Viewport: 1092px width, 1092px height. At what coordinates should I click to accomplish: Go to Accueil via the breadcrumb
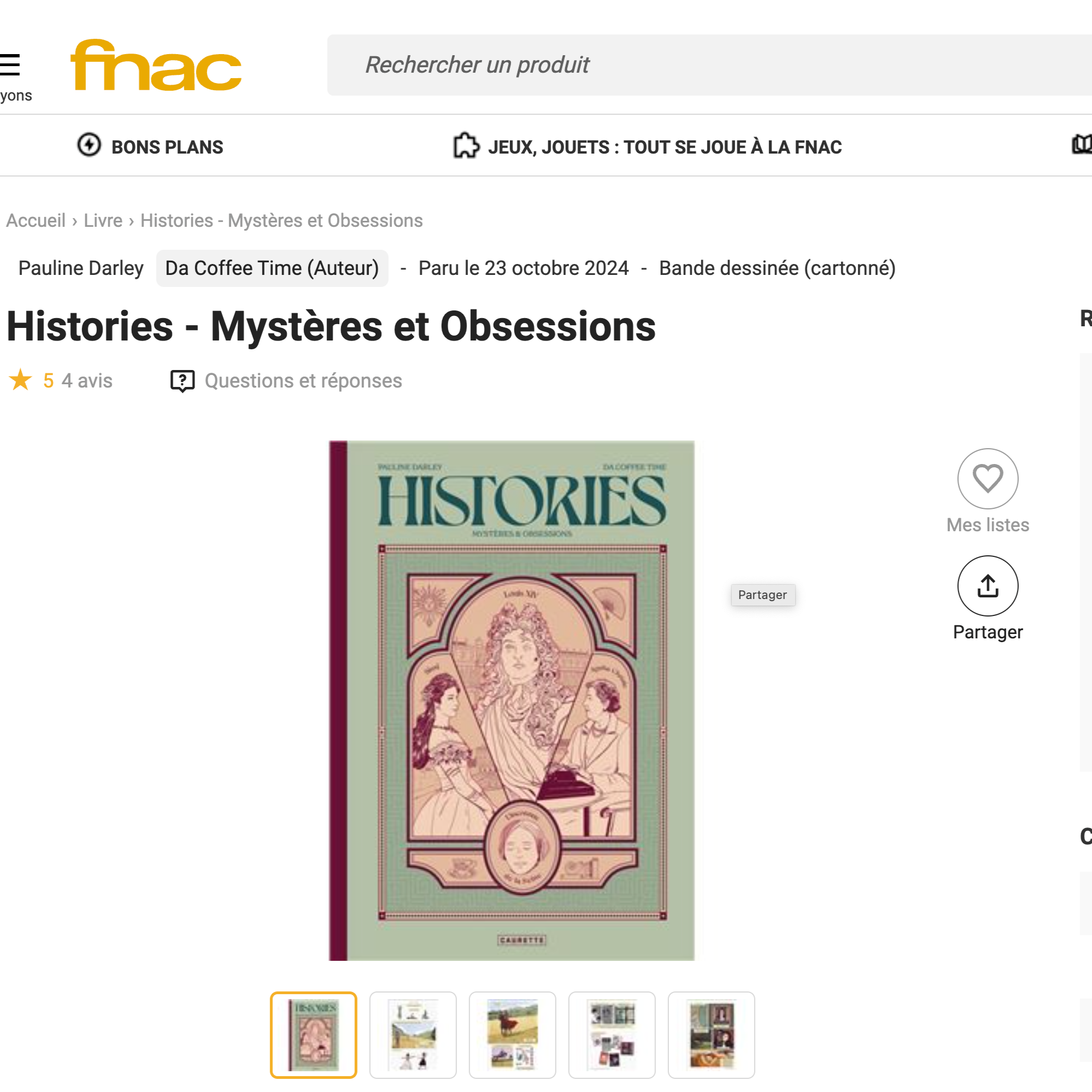(x=36, y=220)
